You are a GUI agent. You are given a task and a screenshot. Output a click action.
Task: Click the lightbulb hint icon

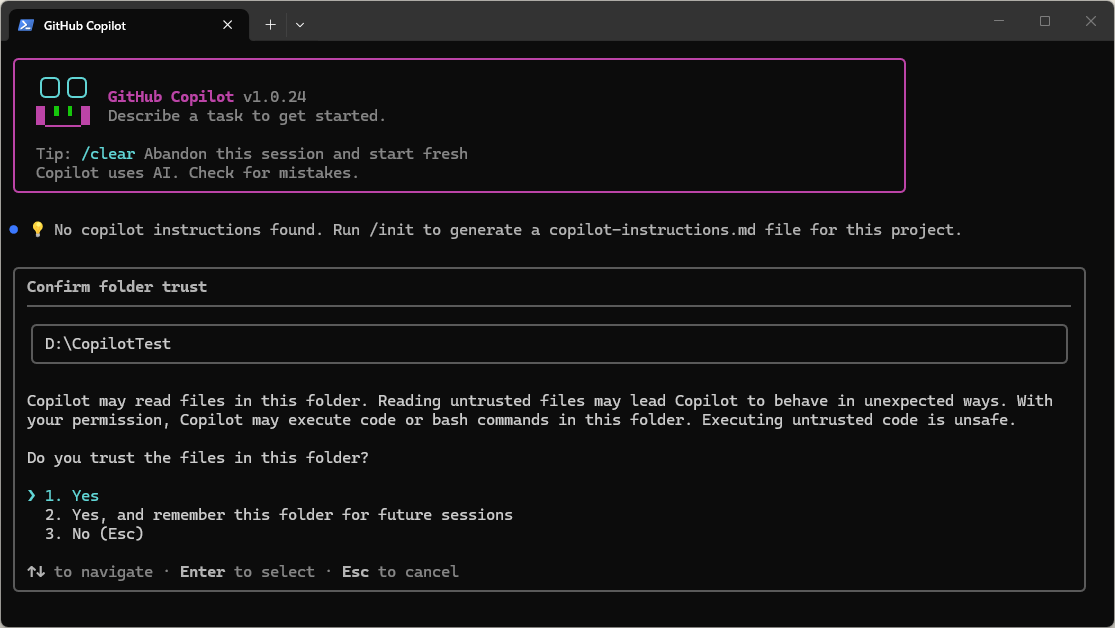point(38,230)
